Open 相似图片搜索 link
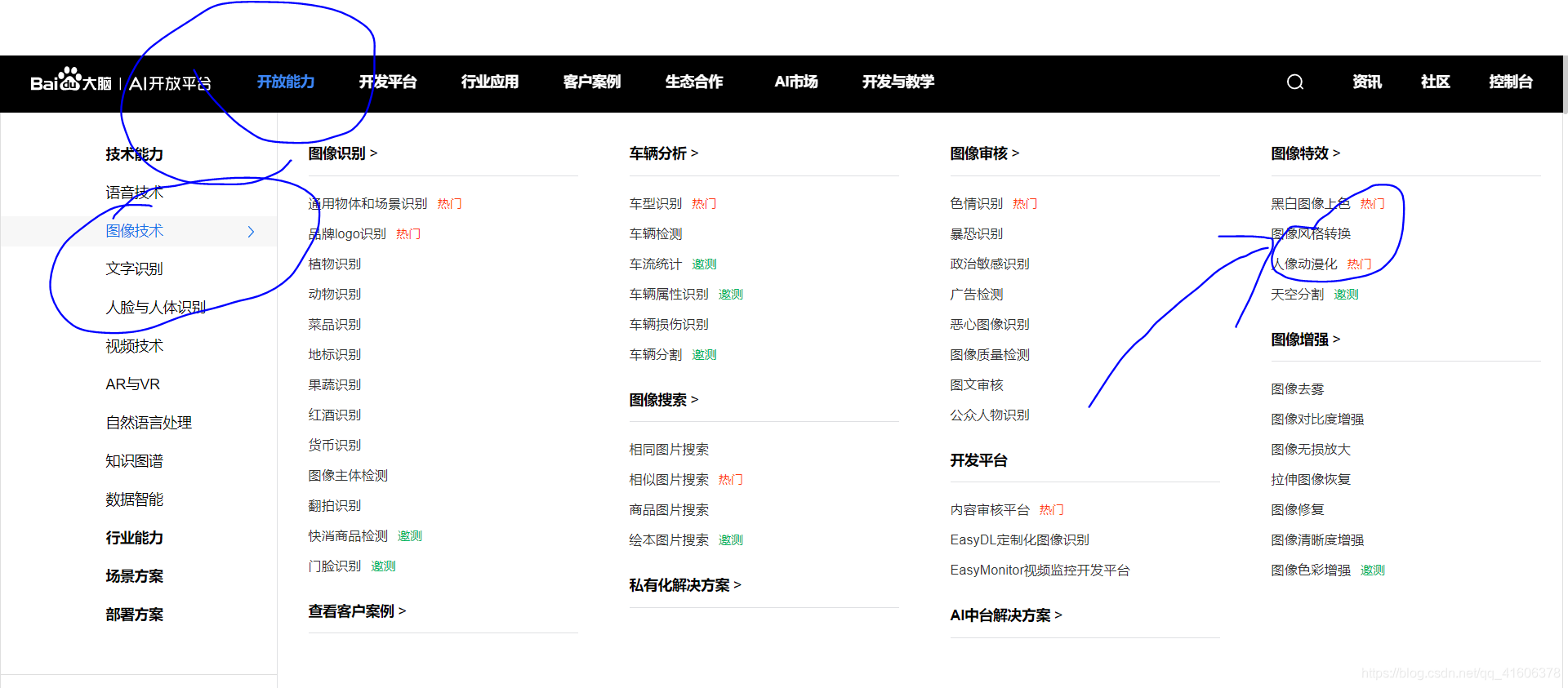The height and width of the screenshot is (688, 1568). (x=669, y=480)
